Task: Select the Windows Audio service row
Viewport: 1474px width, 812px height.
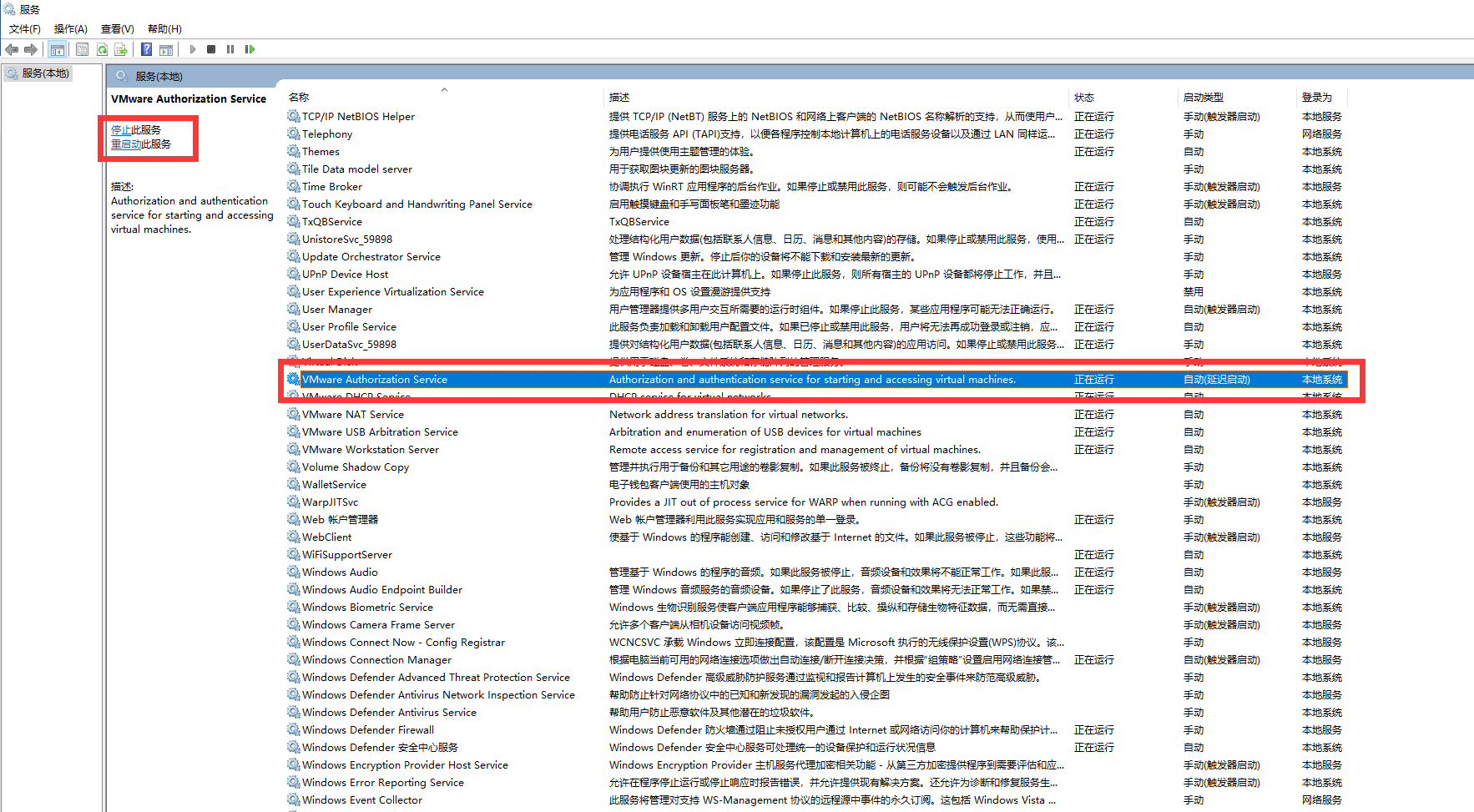Action: coord(340,572)
